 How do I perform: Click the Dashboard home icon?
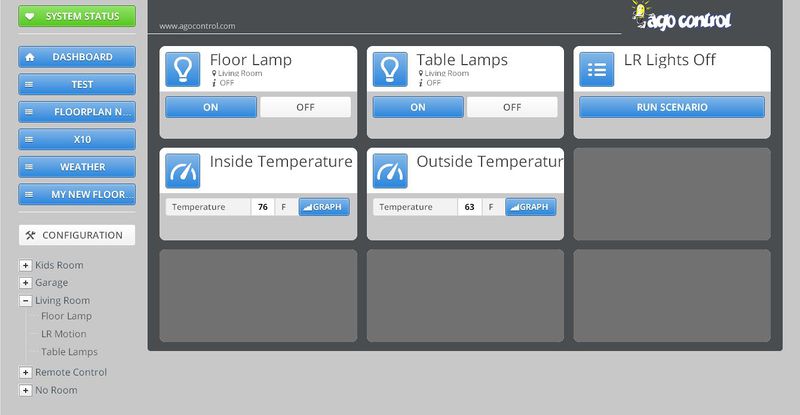tap(30, 57)
